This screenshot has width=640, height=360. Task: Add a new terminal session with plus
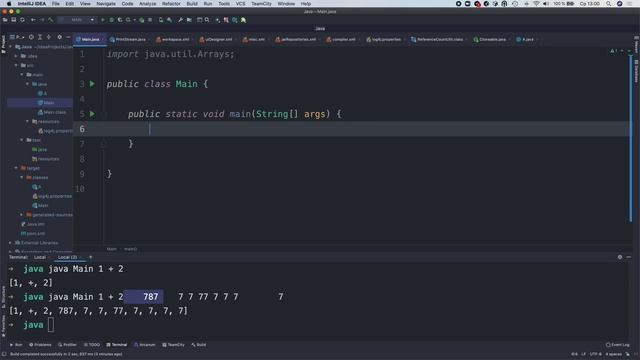click(91, 257)
